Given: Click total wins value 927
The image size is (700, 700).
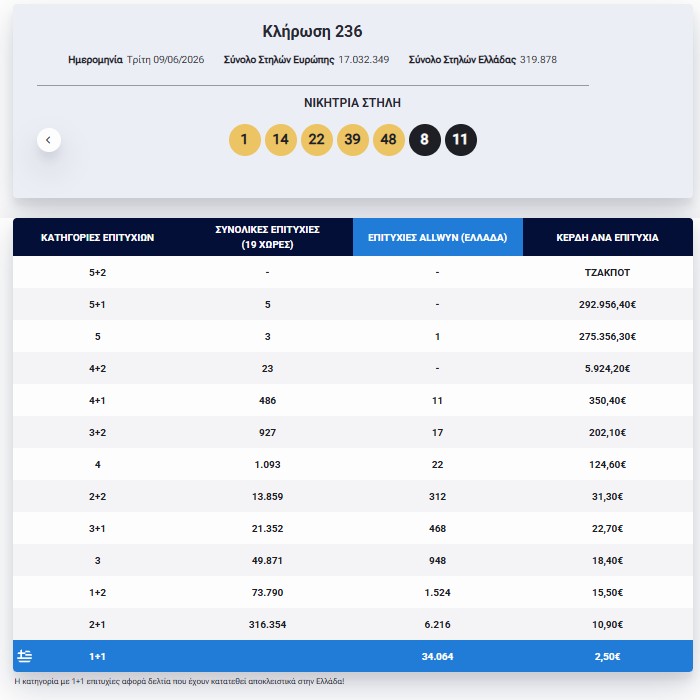Looking at the screenshot, I should pos(267,433).
